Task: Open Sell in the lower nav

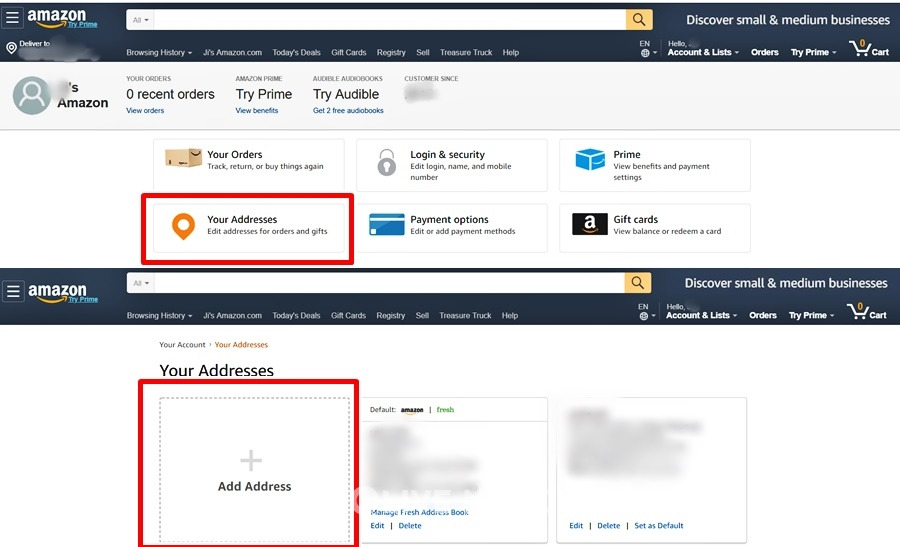Action: point(422,315)
